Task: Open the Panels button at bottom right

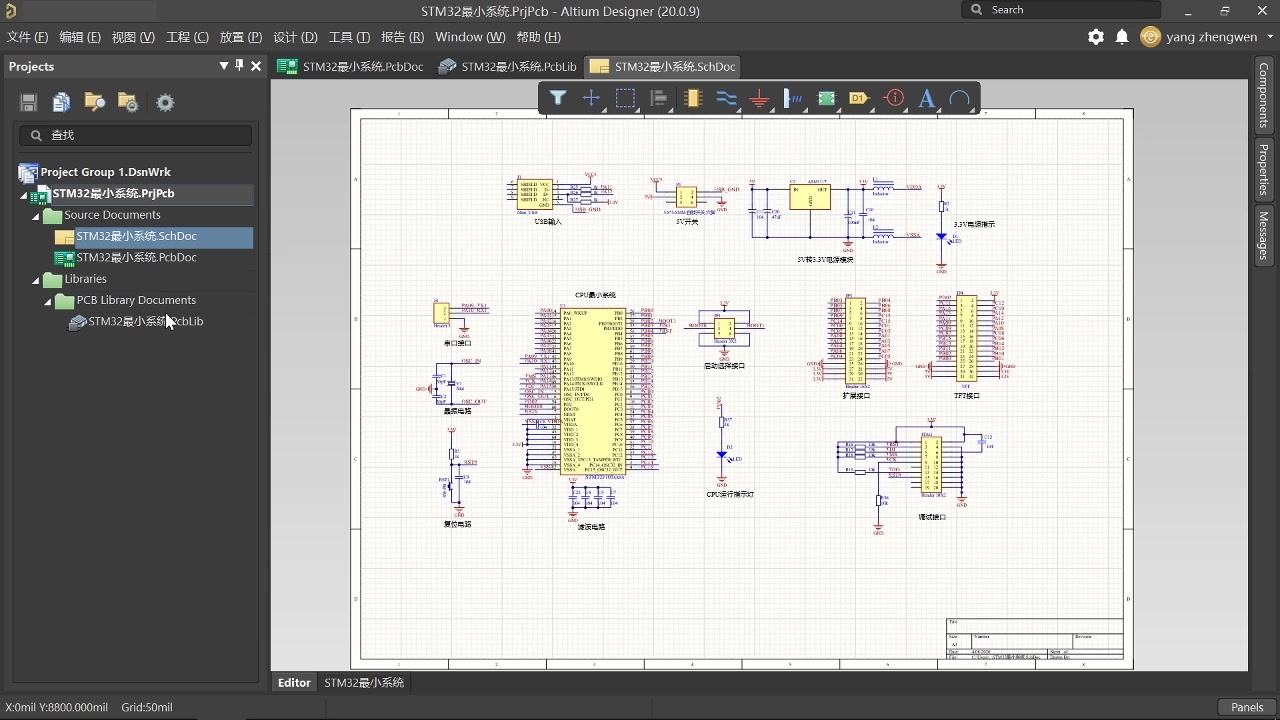Action: tap(1246, 707)
